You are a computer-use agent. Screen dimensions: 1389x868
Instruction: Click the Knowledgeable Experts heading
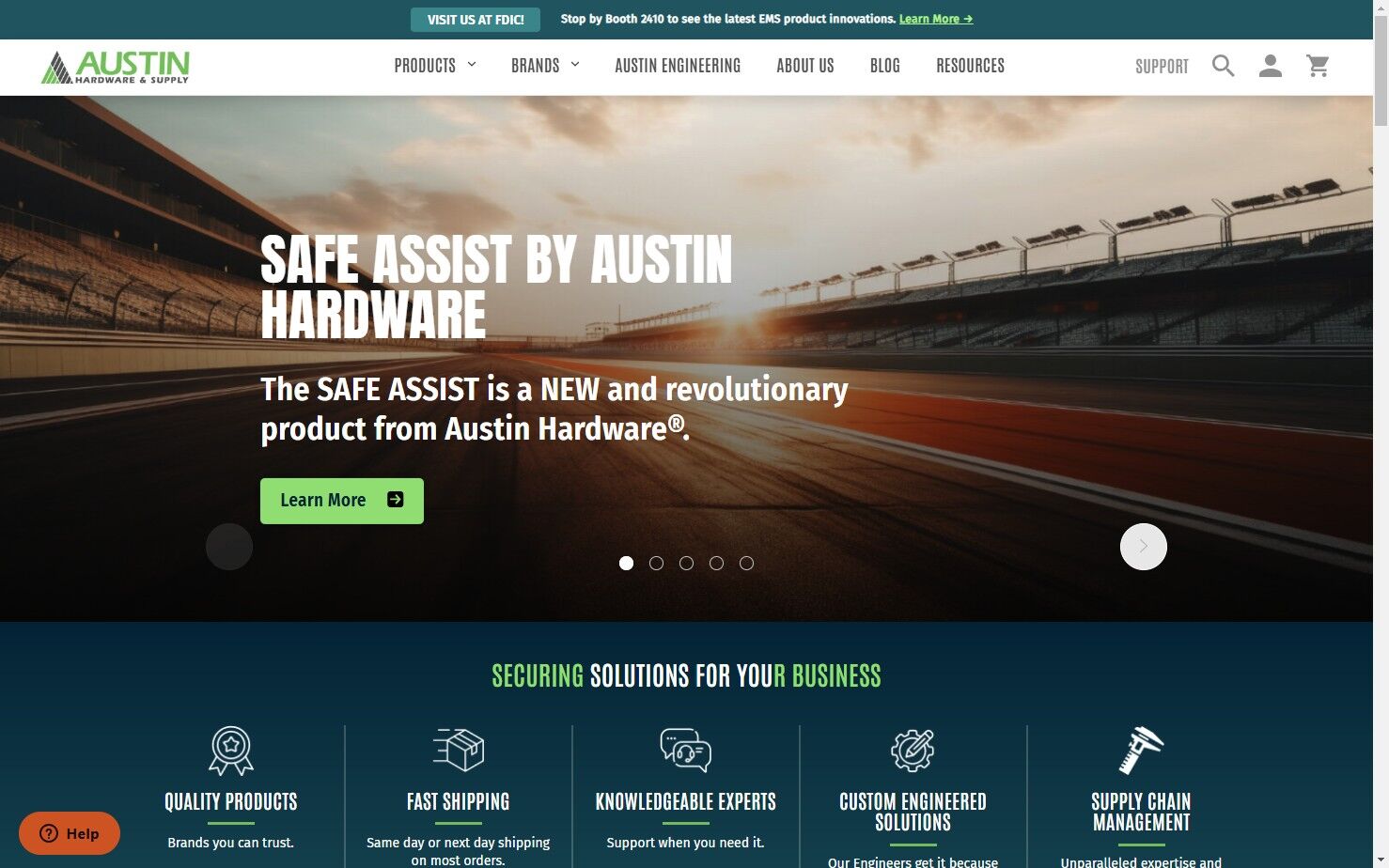click(x=686, y=802)
